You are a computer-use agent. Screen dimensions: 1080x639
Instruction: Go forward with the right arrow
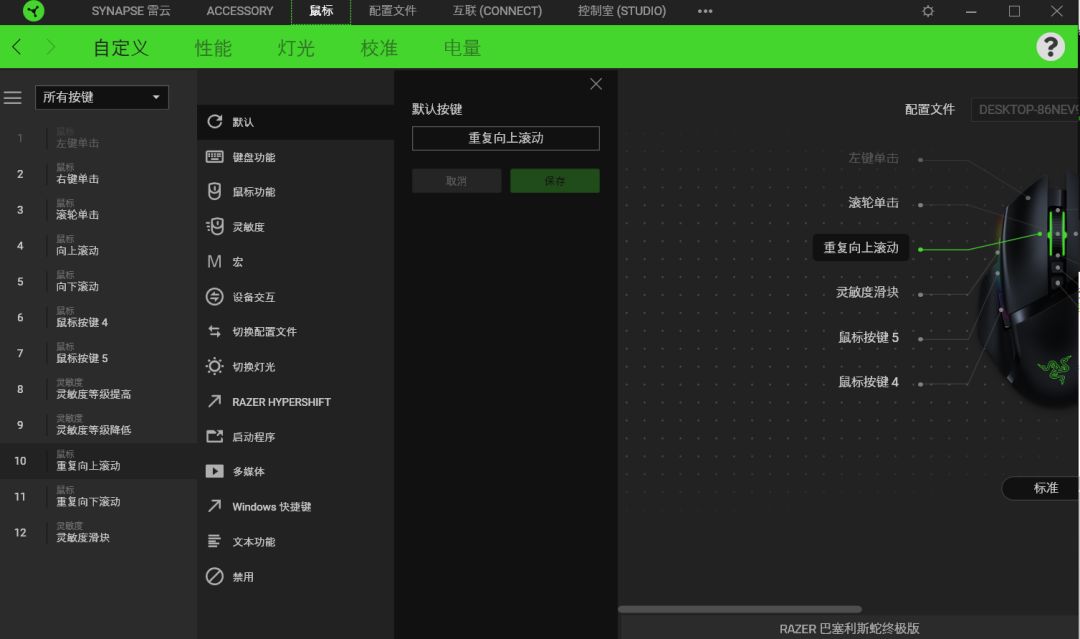tap(50, 47)
